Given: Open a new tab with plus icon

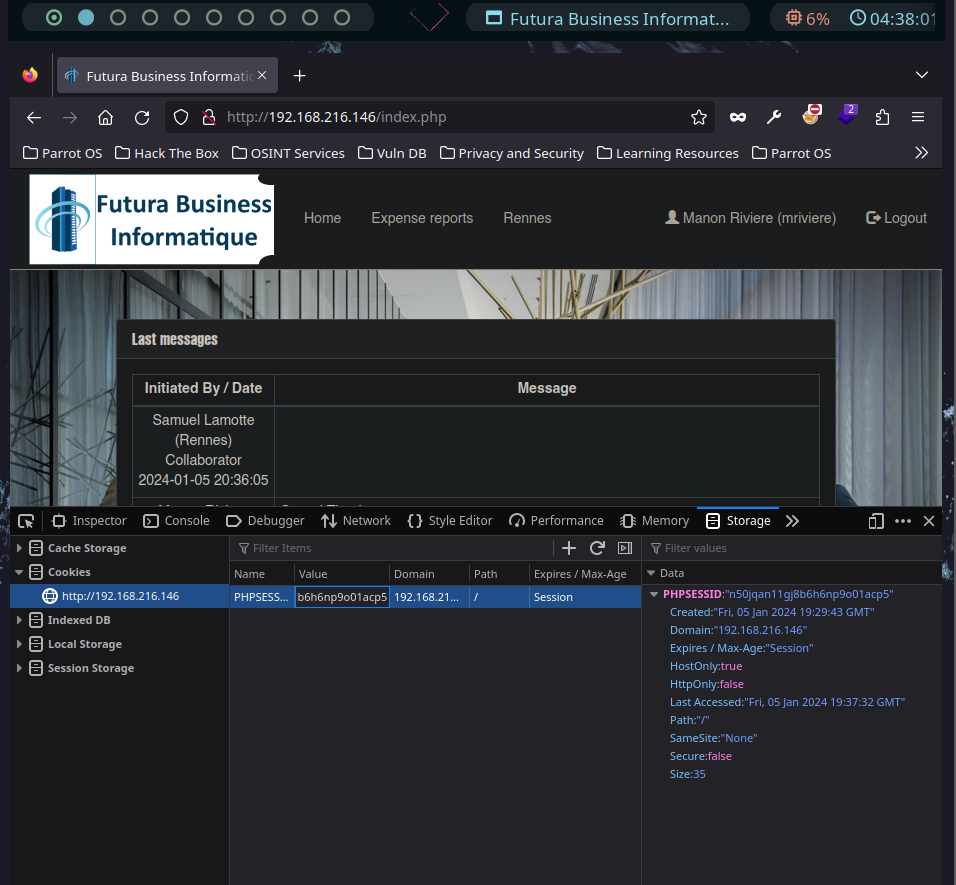Looking at the screenshot, I should (x=299, y=76).
